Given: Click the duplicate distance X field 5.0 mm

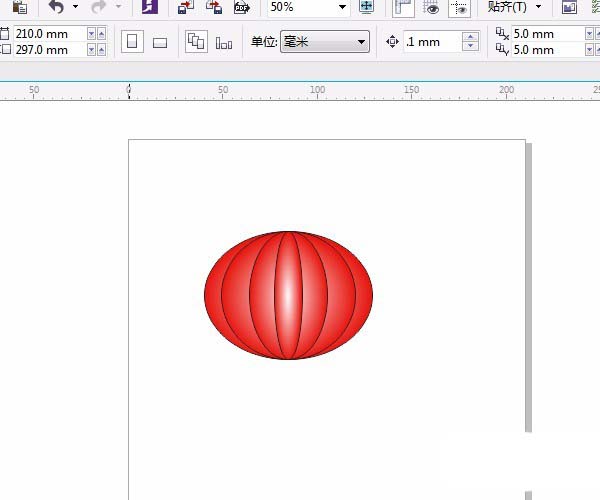Looking at the screenshot, I should tap(548, 34).
